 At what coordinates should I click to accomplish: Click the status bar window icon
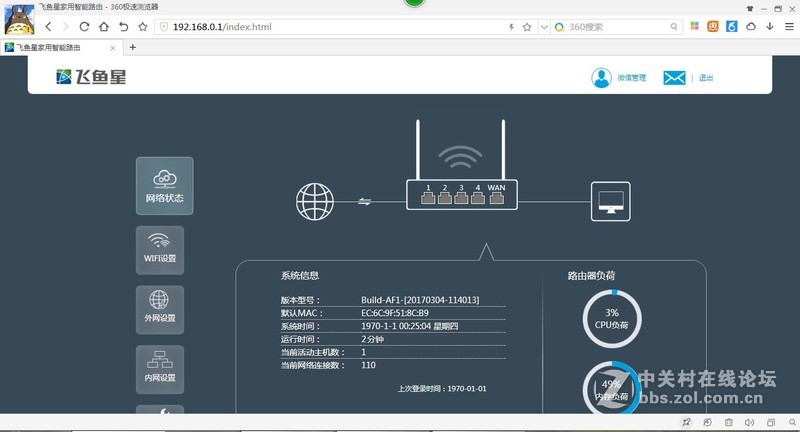pyautogui.click(x=770, y=422)
